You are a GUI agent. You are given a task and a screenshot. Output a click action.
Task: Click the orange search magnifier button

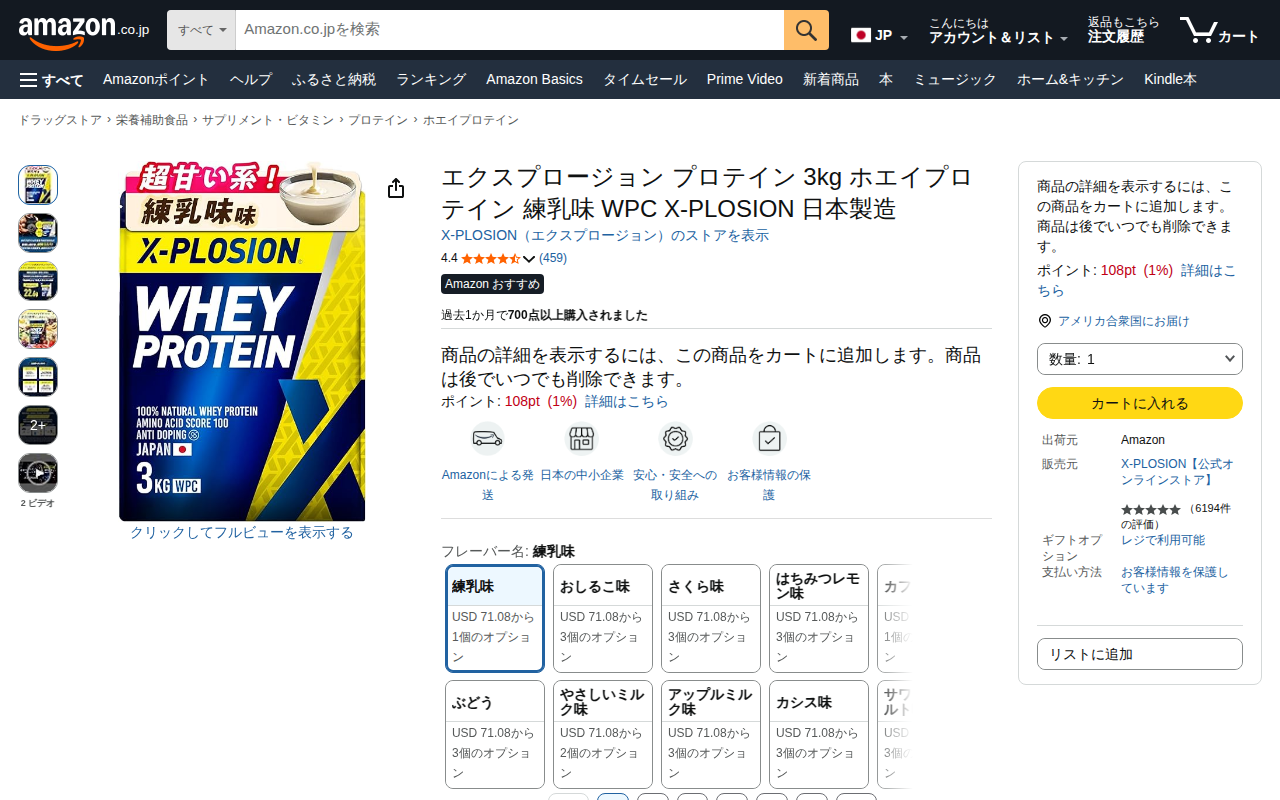[x=806, y=30]
